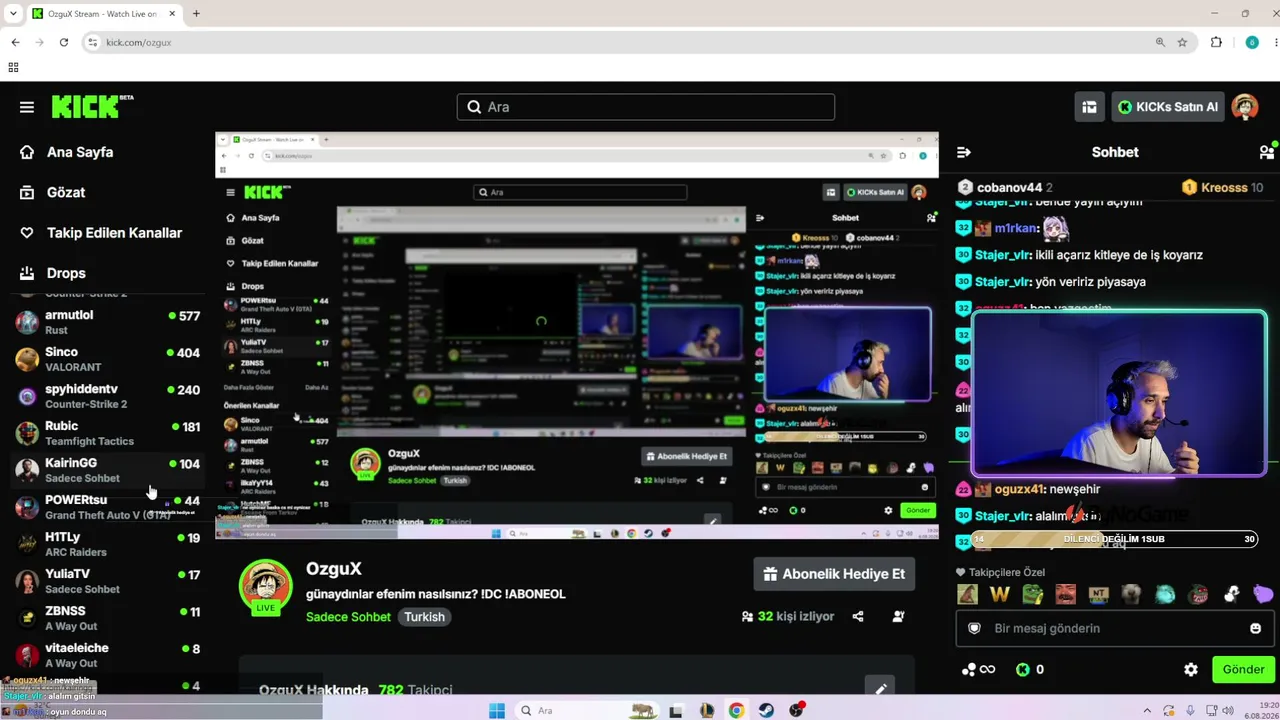This screenshot has width=1280, height=720.
Task: Open the tab search dropdown arrow
Action: point(13,14)
